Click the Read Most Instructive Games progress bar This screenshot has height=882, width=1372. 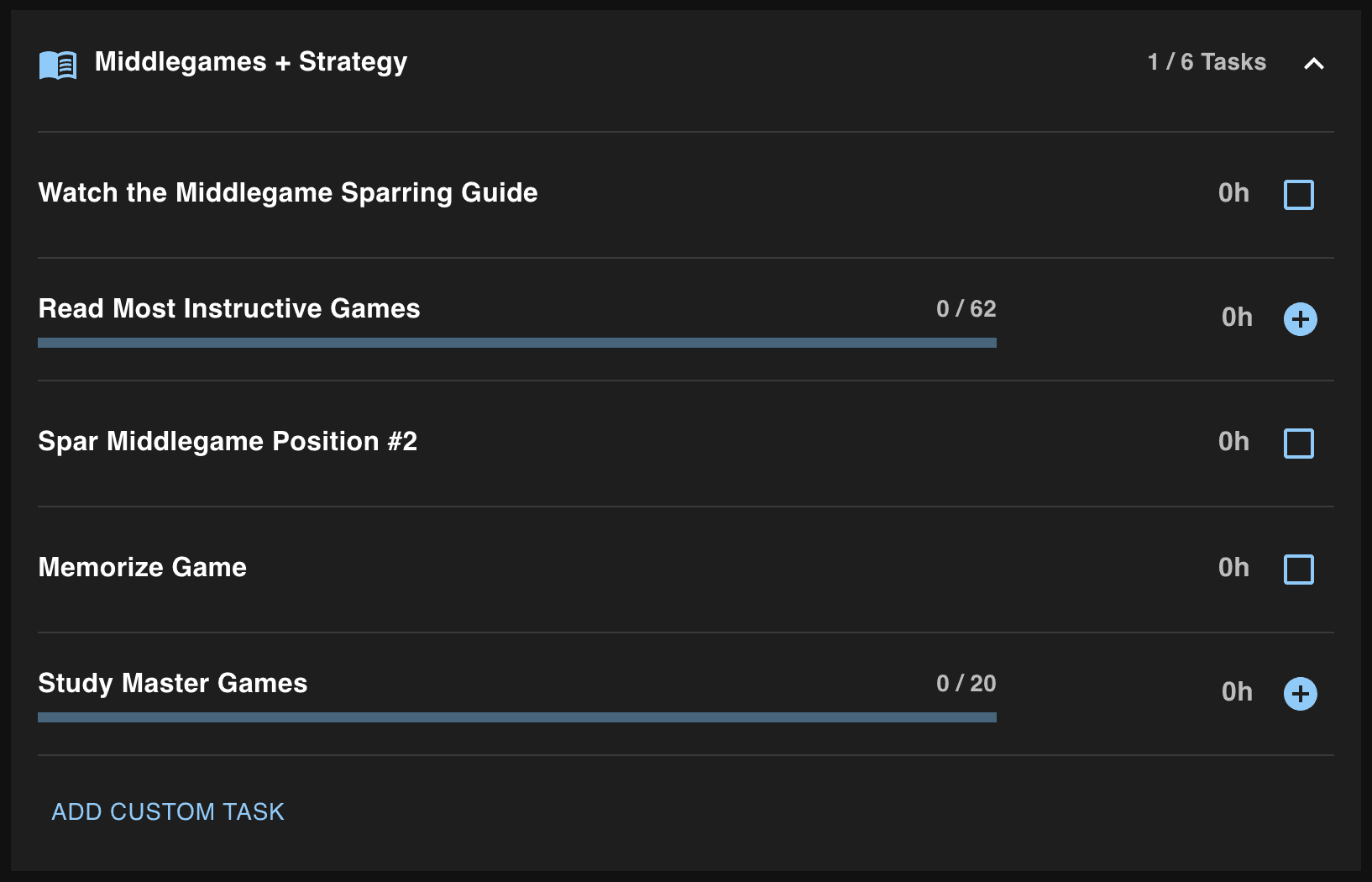point(516,343)
